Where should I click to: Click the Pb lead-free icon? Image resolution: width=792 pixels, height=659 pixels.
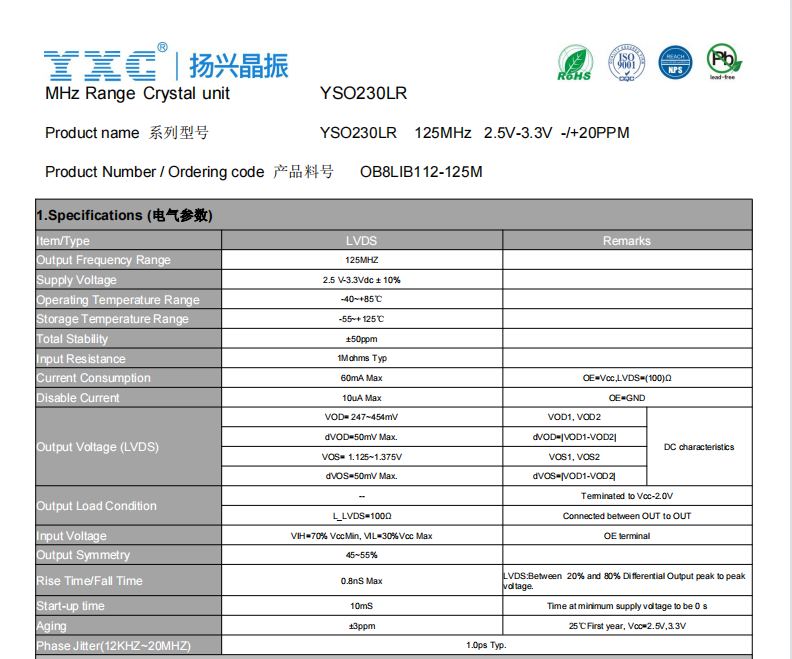click(723, 60)
